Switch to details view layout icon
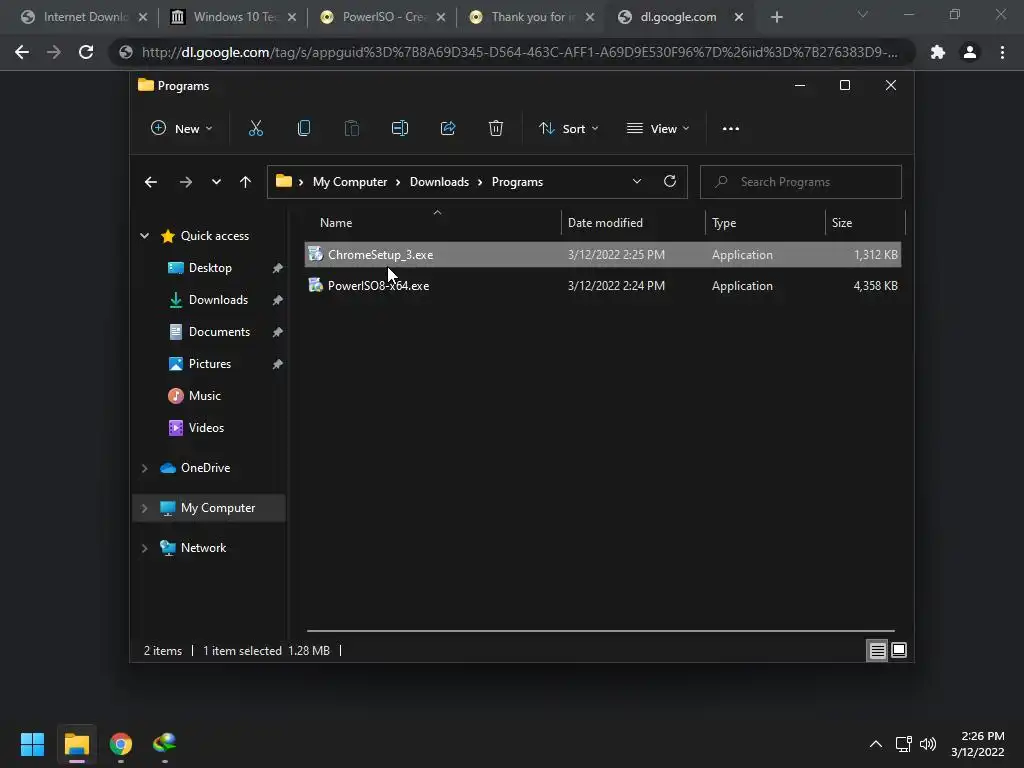1024x768 pixels. click(877, 650)
